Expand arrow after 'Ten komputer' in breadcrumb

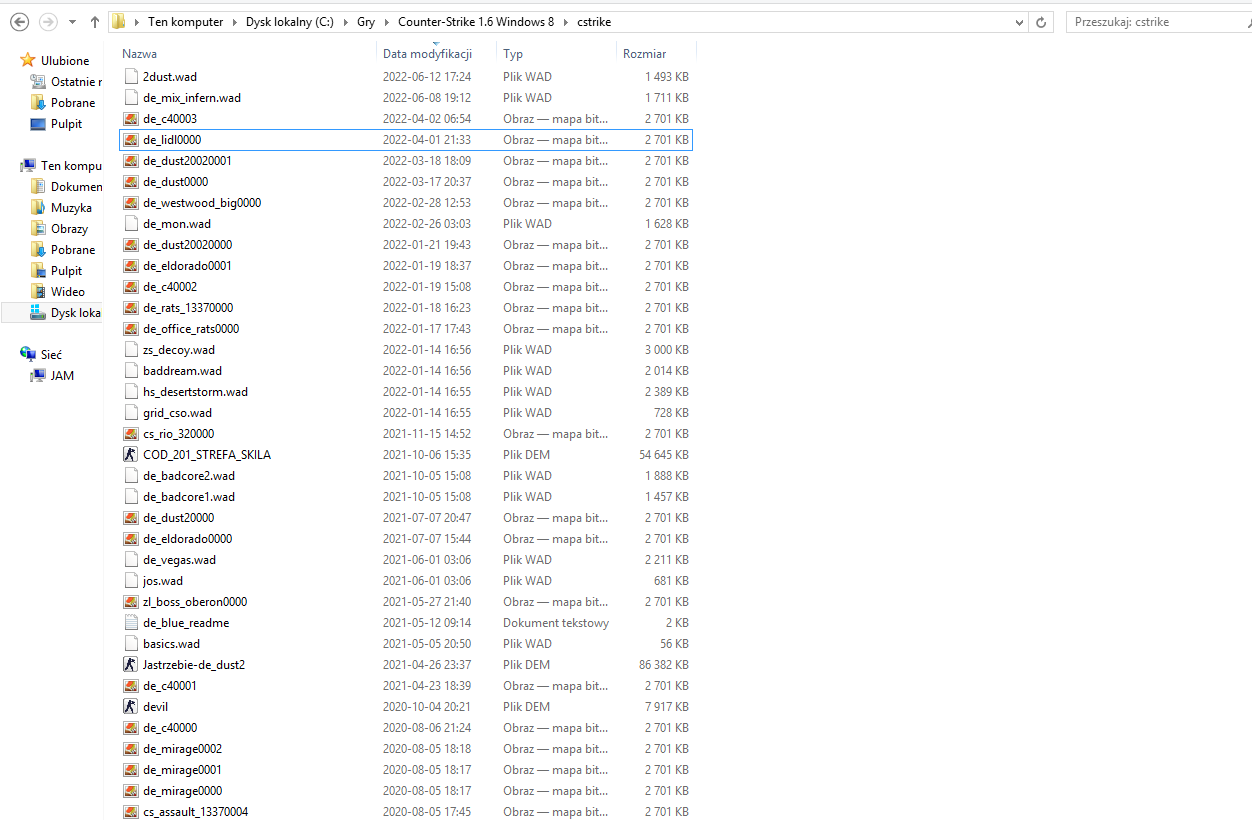pos(234,21)
